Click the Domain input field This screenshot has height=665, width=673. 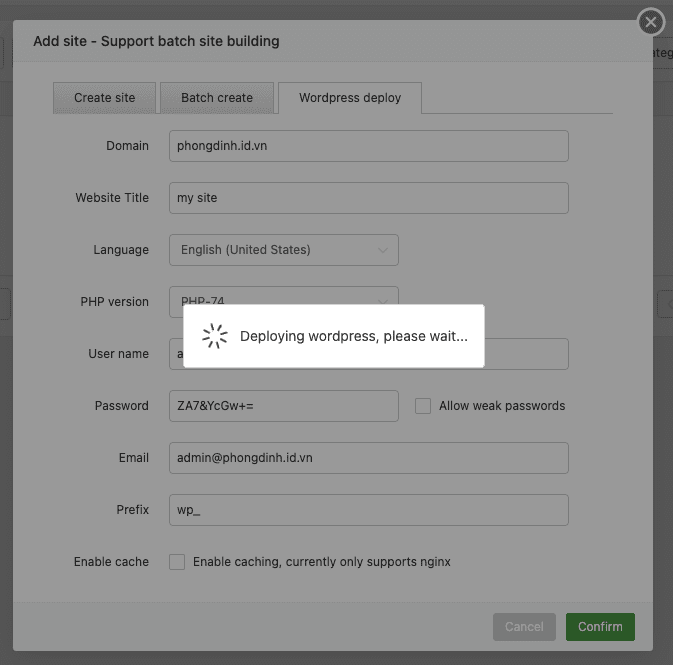369,146
